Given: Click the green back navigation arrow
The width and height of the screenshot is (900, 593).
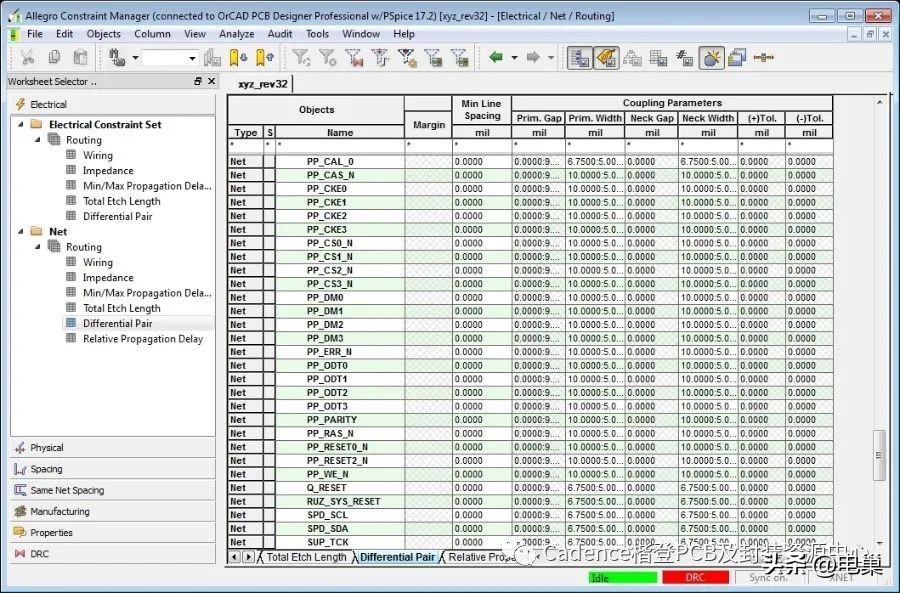Looking at the screenshot, I should tap(495, 57).
